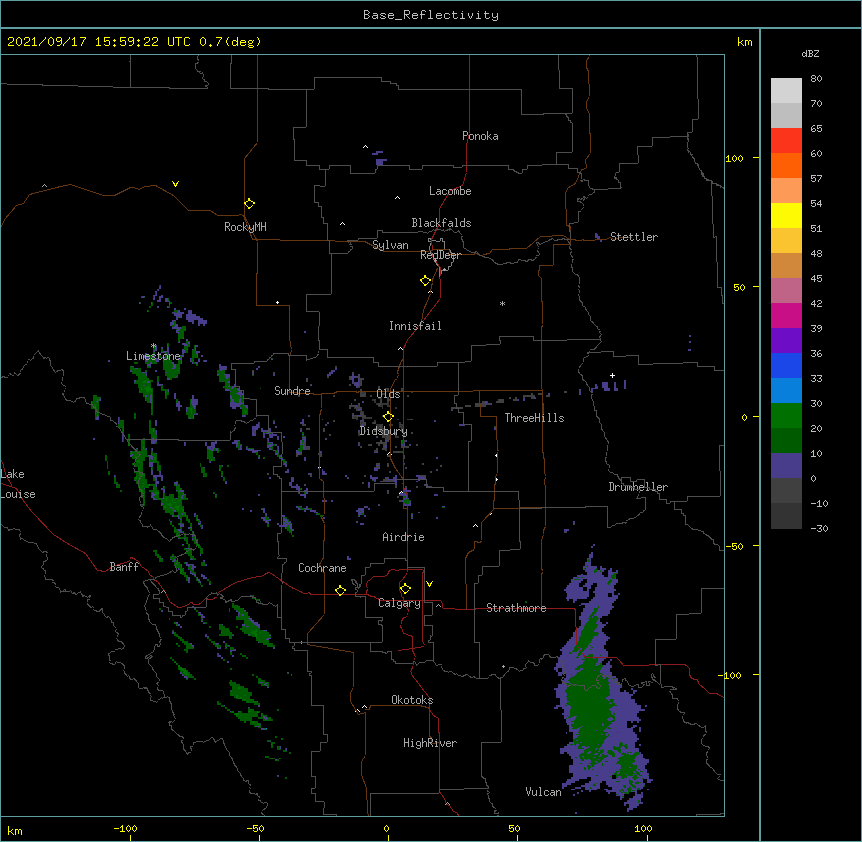Image resolution: width=862 pixels, height=842 pixels.
Task: Click the yellow diamond marker above Calgary label
Action: tap(405, 589)
